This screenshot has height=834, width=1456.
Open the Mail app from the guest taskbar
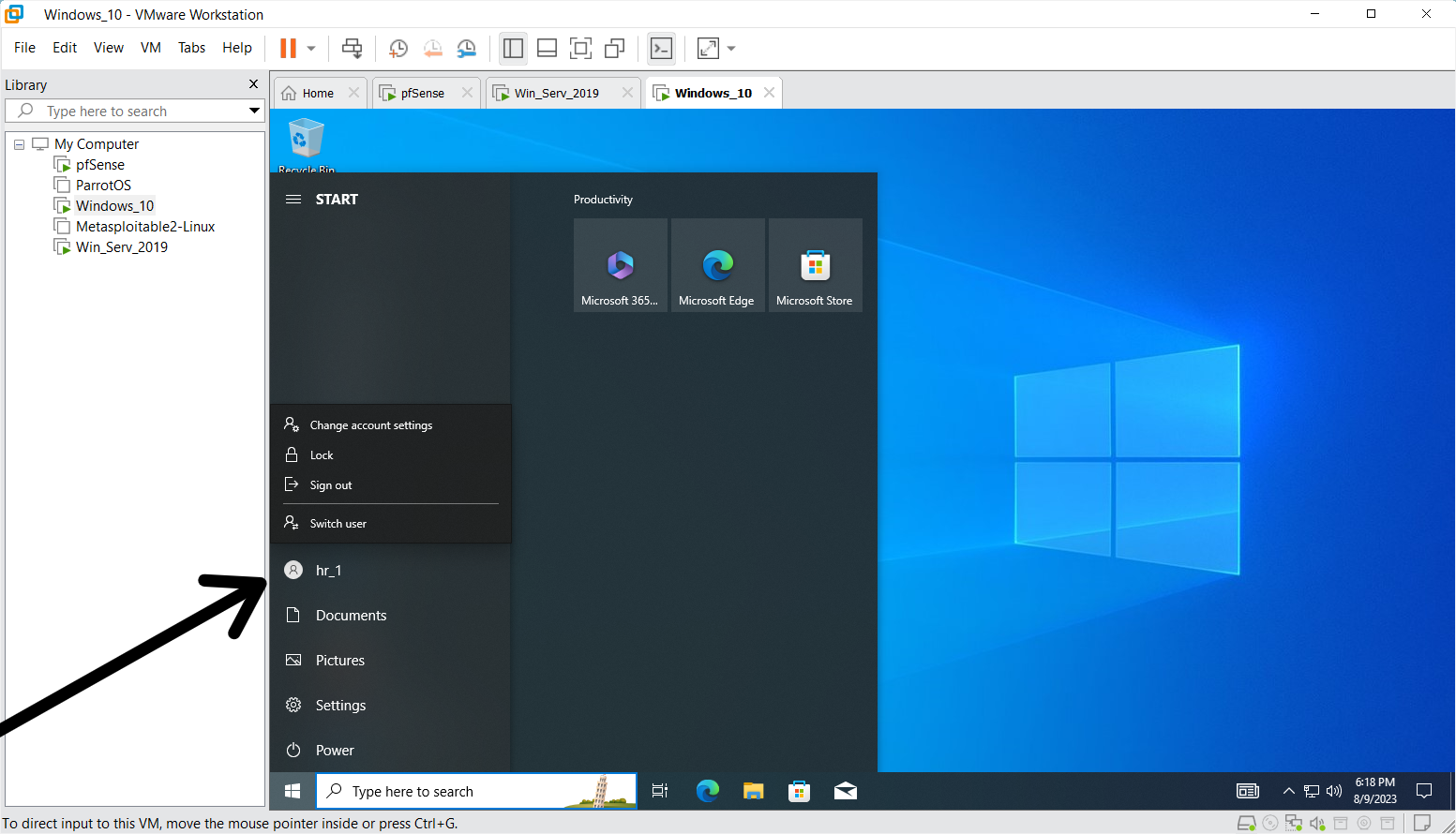click(846, 792)
